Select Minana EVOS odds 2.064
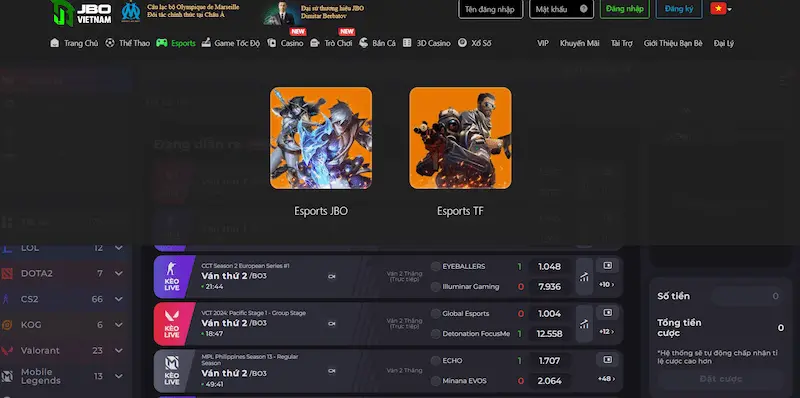 pyautogui.click(x=549, y=381)
